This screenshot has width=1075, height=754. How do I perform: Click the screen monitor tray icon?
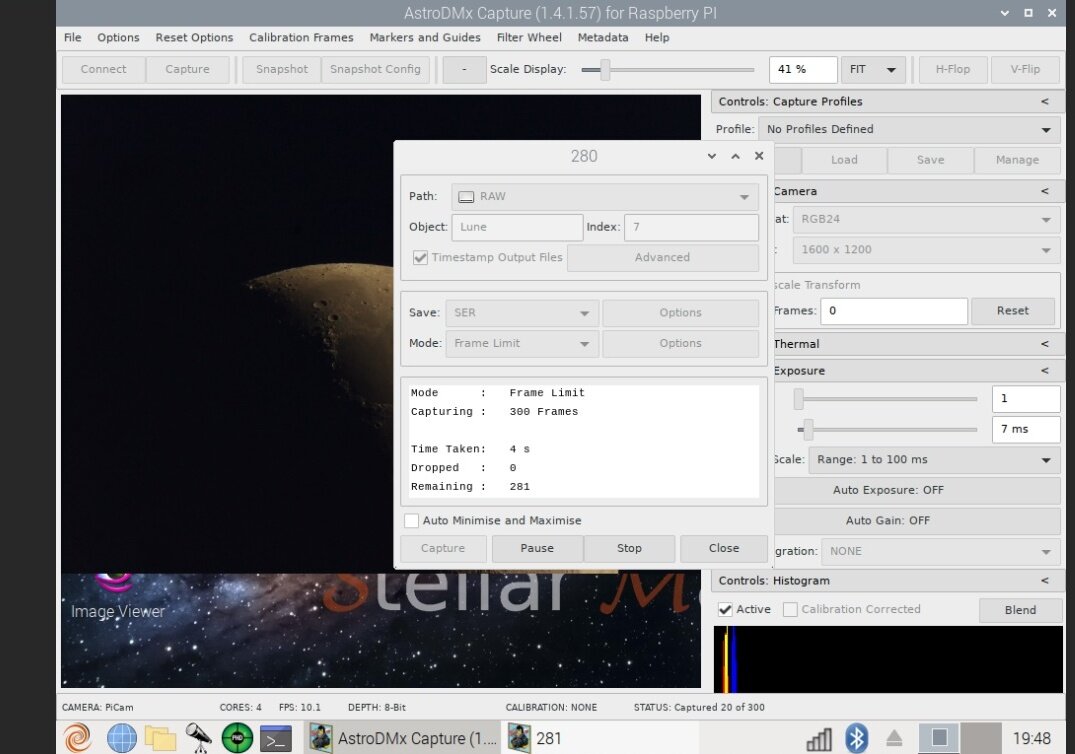click(x=939, y=738)
